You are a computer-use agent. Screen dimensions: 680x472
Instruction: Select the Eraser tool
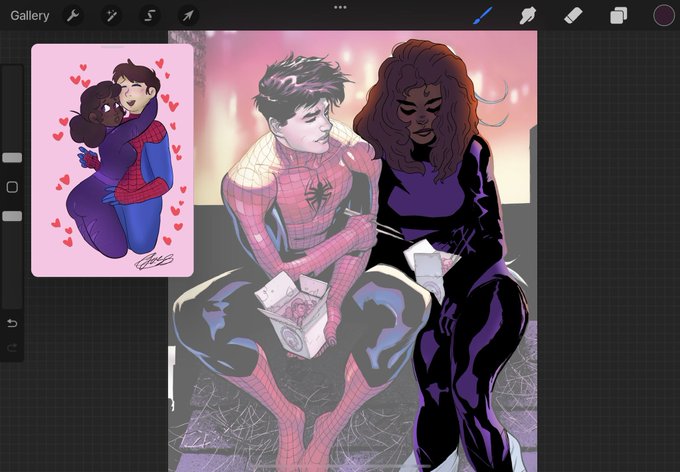click(x=573, y=16)
